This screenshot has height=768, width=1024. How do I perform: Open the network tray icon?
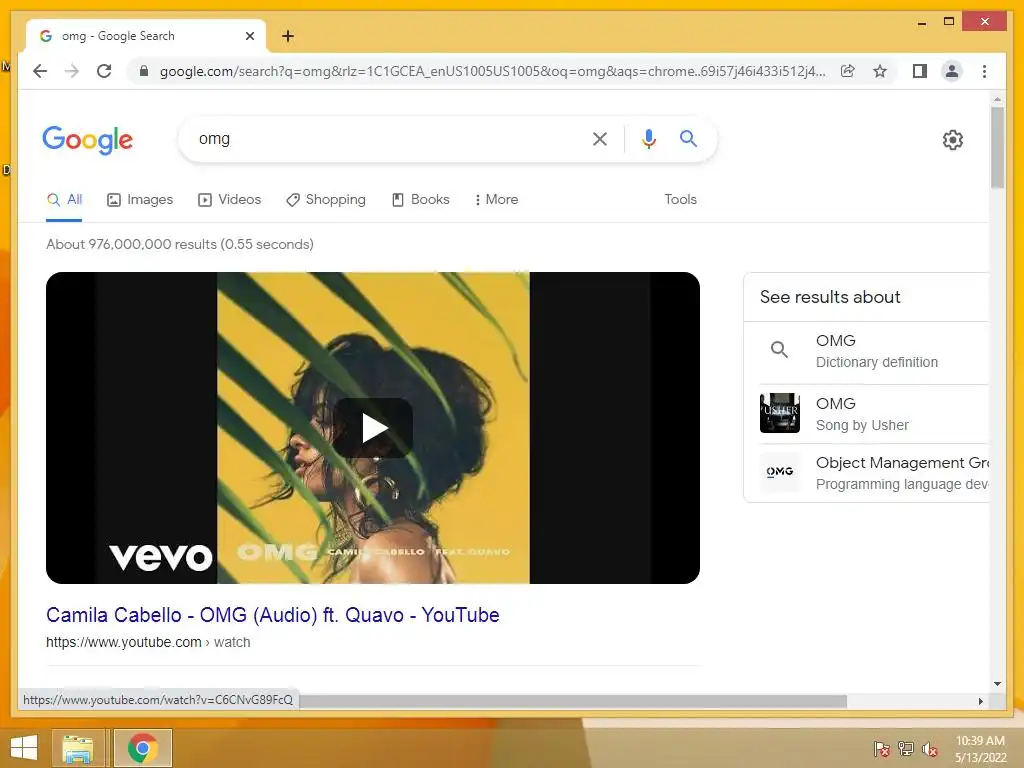tap(905, 749)
